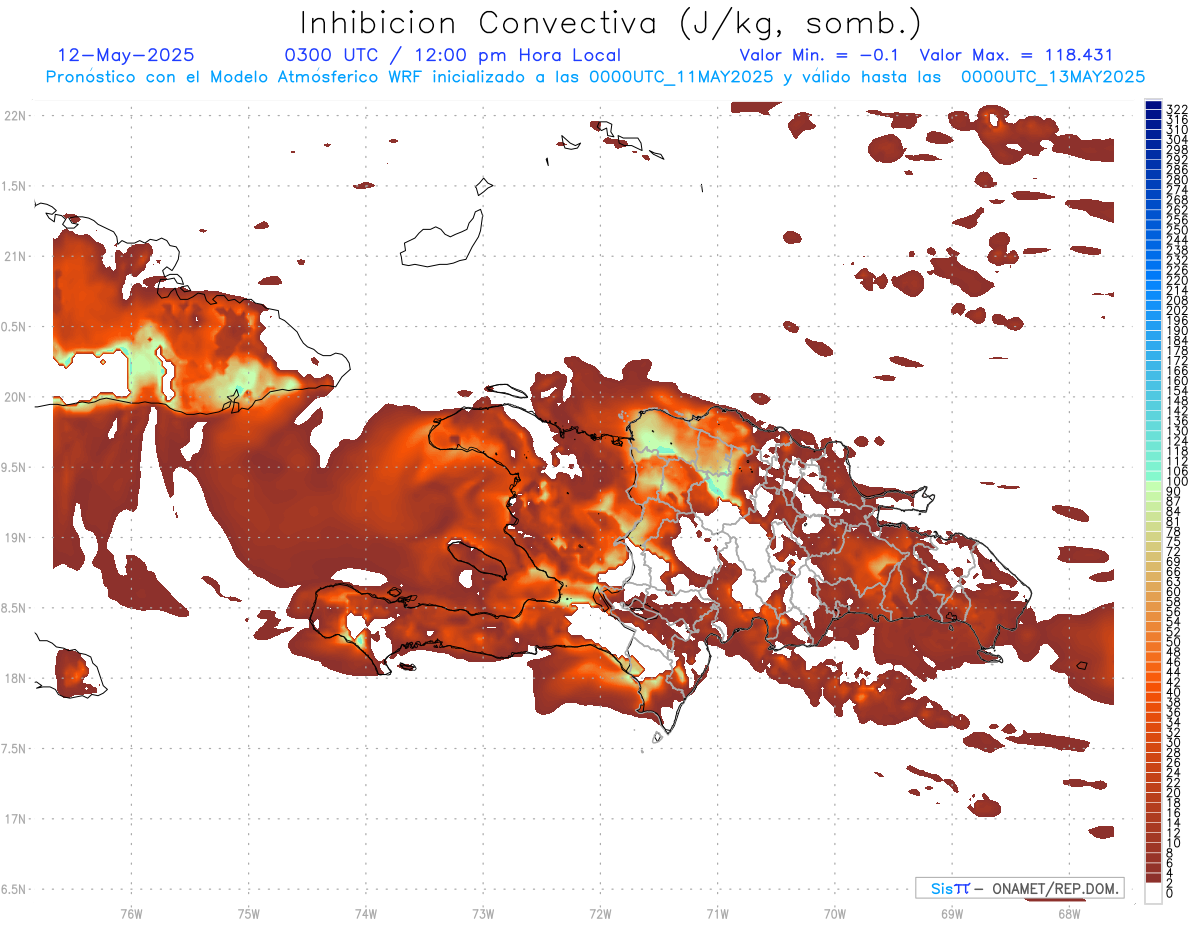
Task: Click the "73W" longitude label
Action: click(483, 912)
